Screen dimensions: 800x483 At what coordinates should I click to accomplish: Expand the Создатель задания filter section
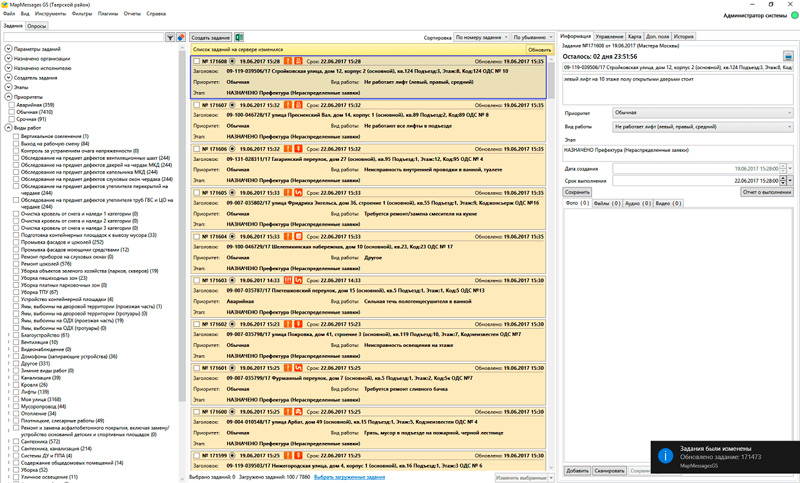[x=8, y=78]
